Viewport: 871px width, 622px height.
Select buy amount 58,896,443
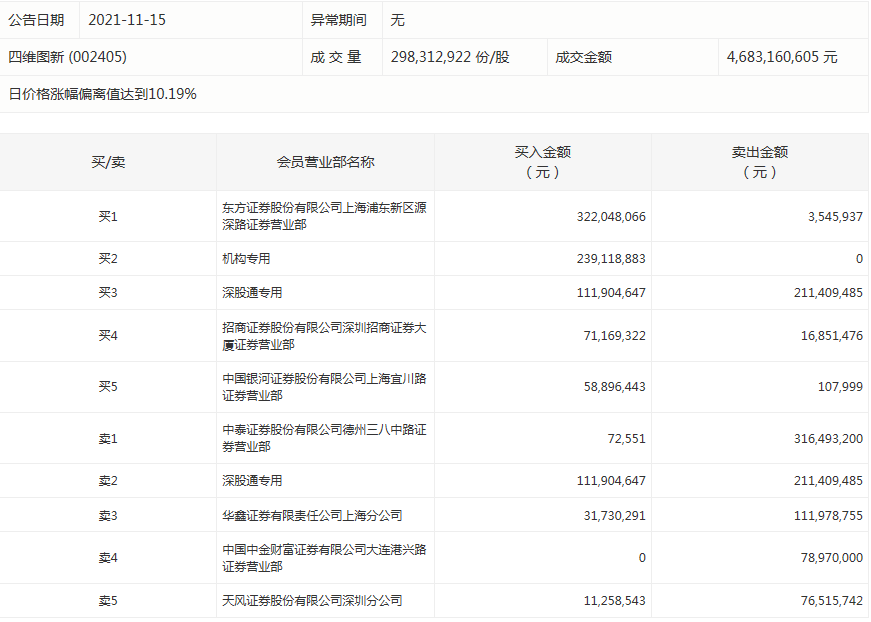click(614, 387)
